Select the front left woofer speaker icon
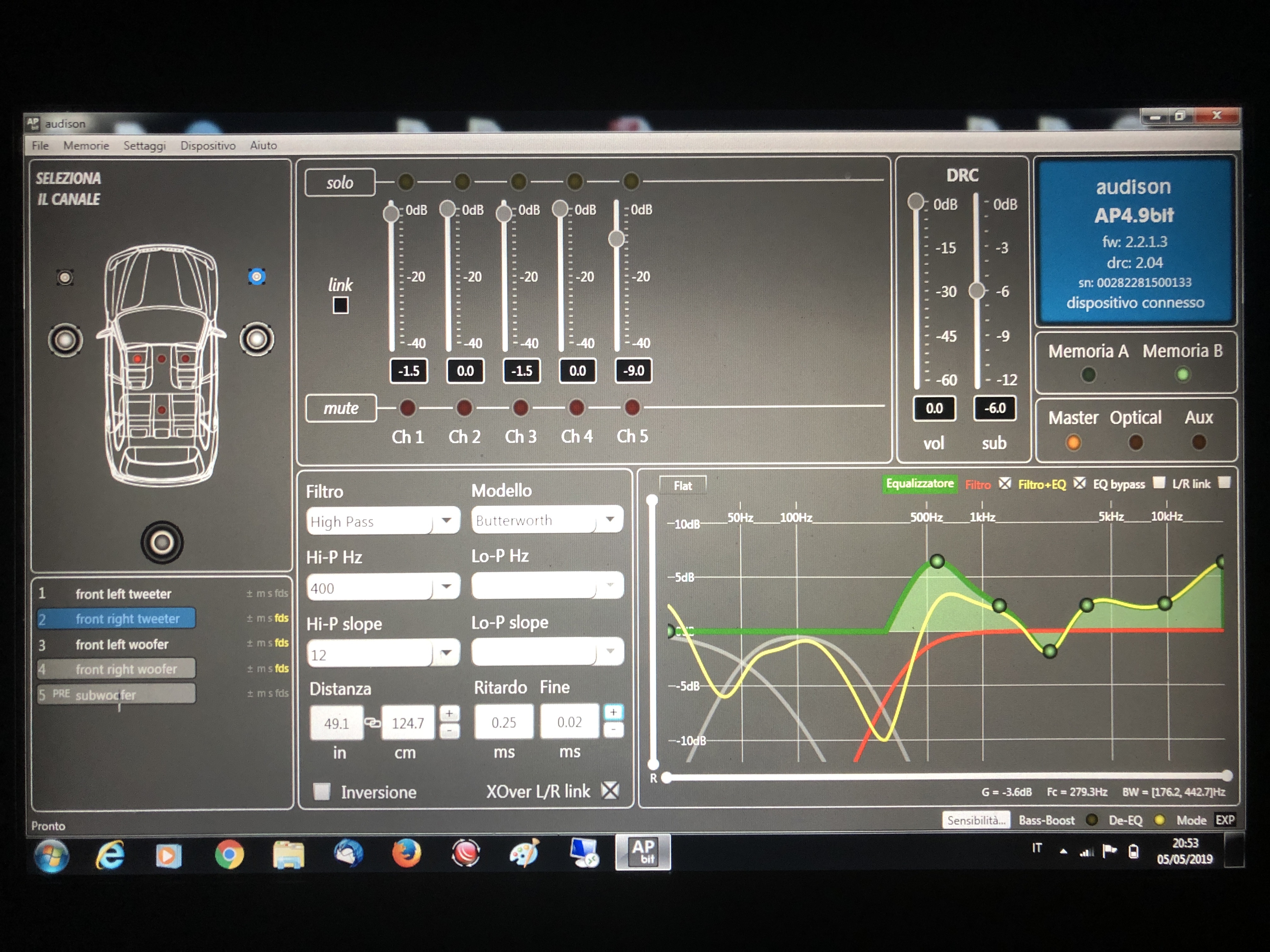 point(65,340)
